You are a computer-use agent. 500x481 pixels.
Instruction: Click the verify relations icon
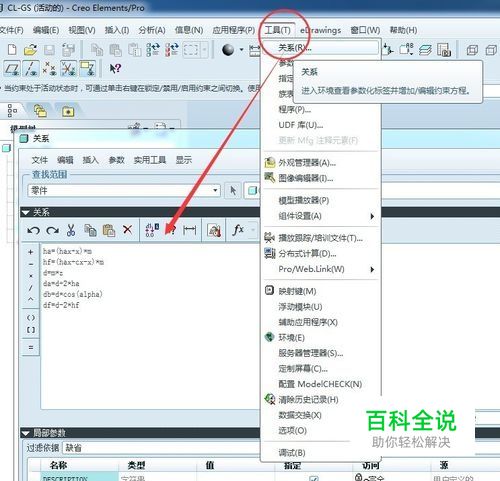[x=214, y=230]
